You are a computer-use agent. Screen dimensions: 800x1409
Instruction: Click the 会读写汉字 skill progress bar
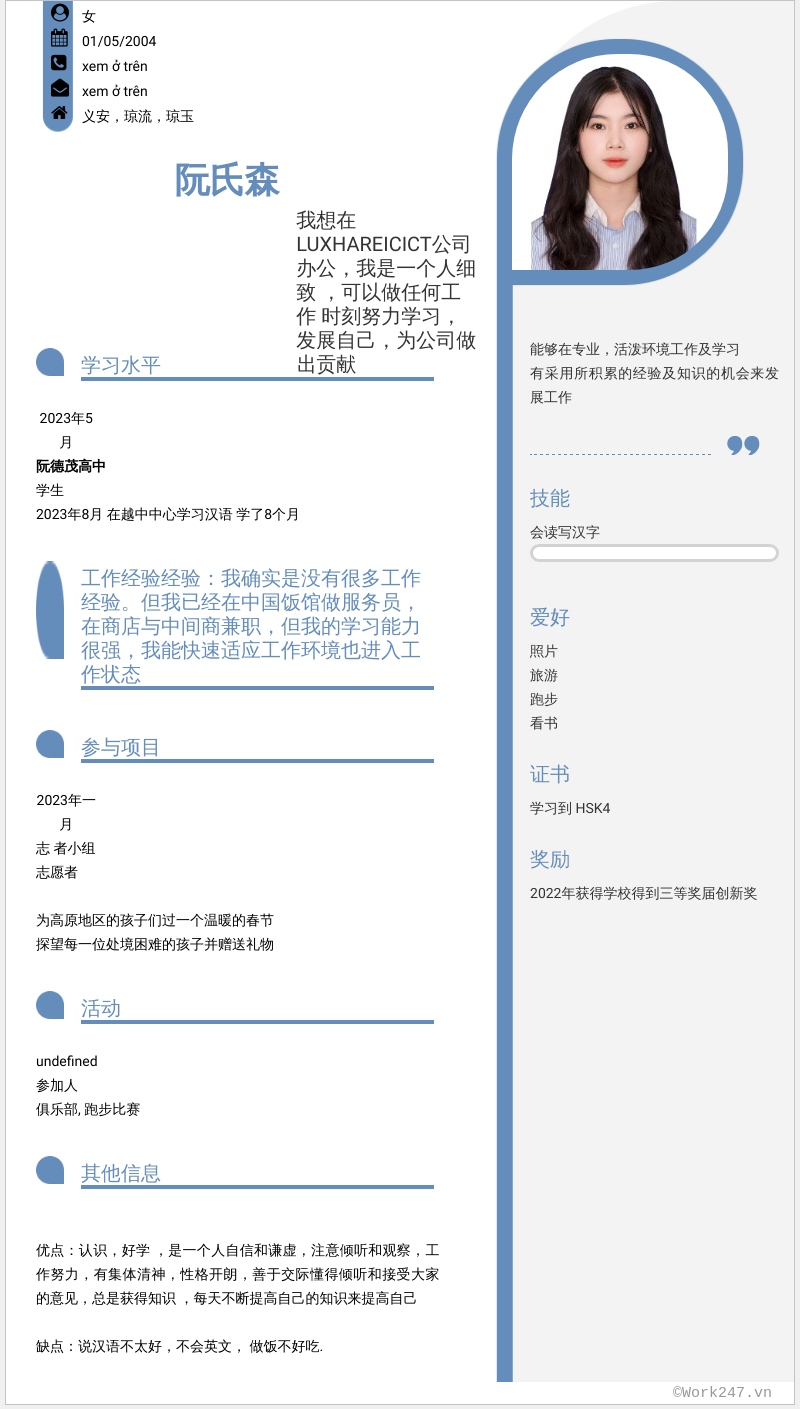(654, 552)
